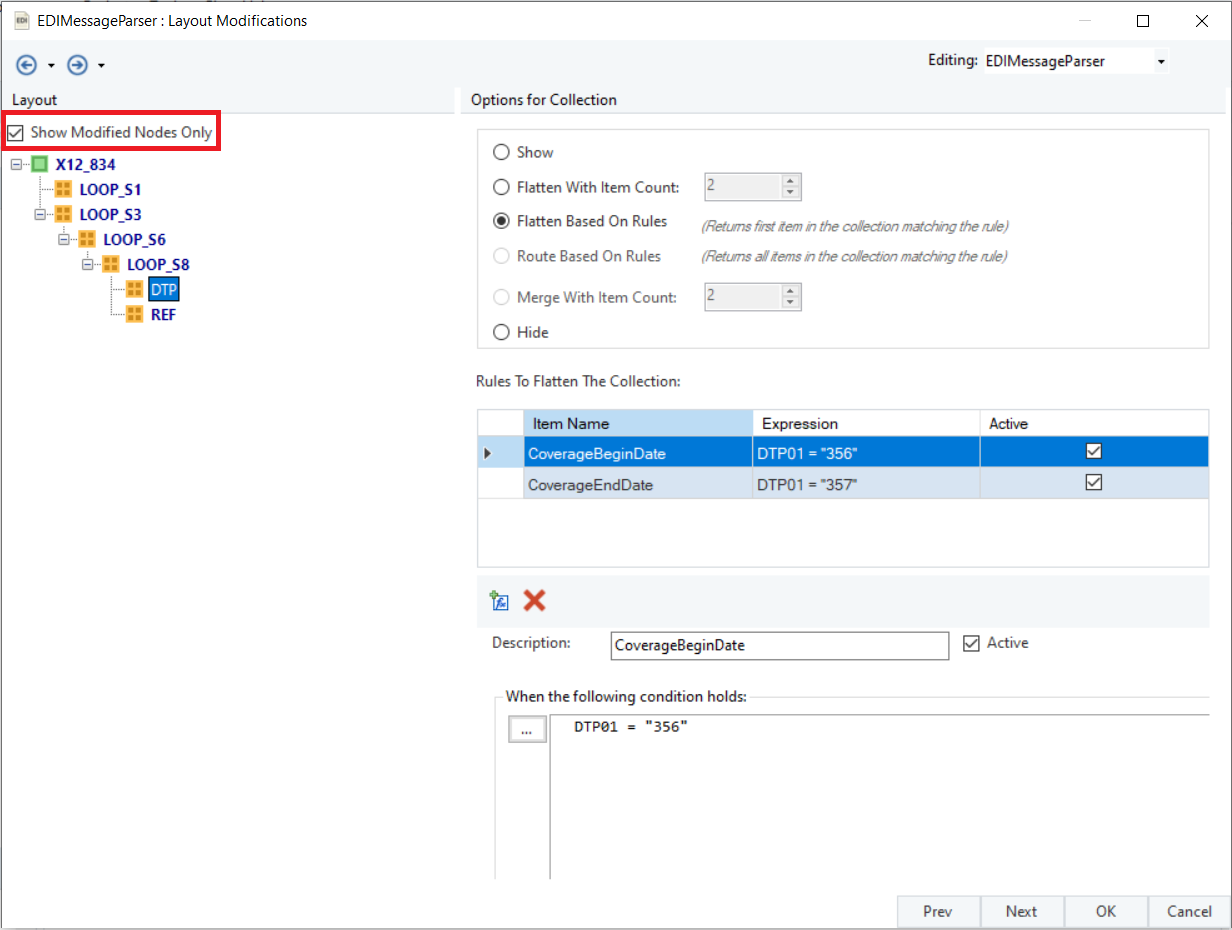This screenshot has height=930, width=1232.
Task: Click the forward navigation arrow icon
Action: coord(77,65)
